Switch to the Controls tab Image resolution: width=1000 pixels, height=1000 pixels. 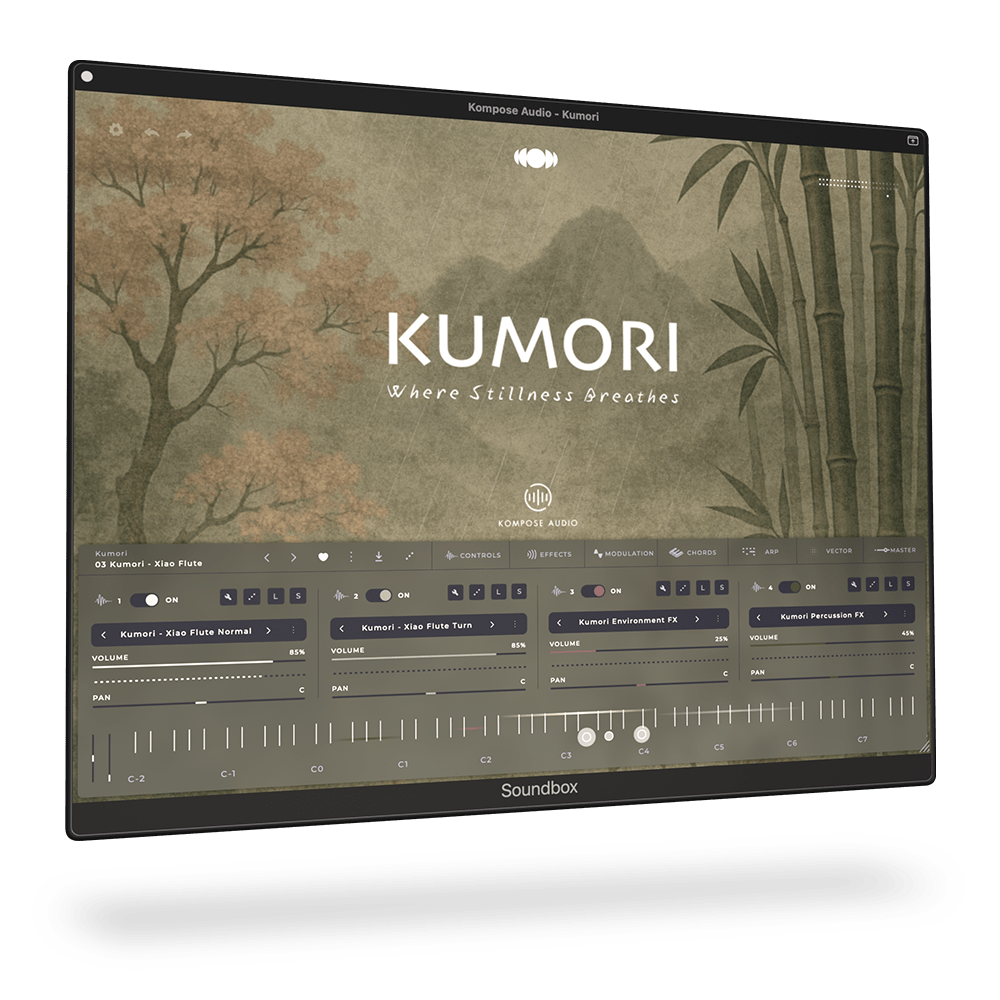(473, 555)
